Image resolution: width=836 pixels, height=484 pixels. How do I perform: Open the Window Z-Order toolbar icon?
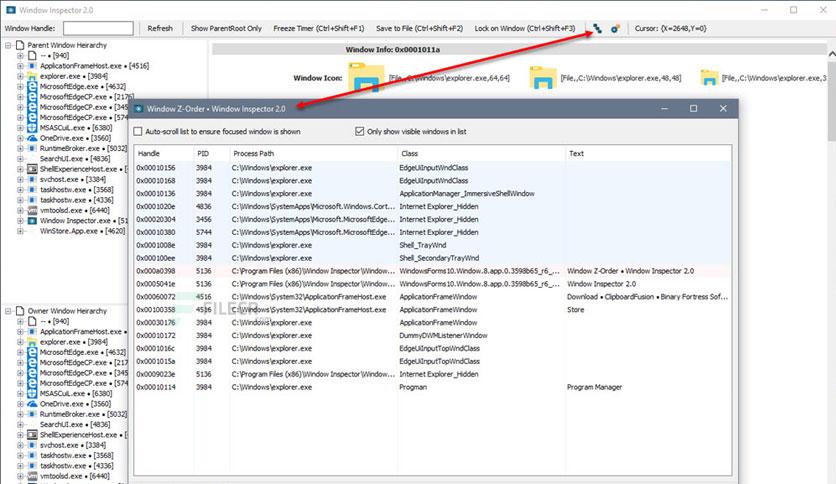coord(598,29)
